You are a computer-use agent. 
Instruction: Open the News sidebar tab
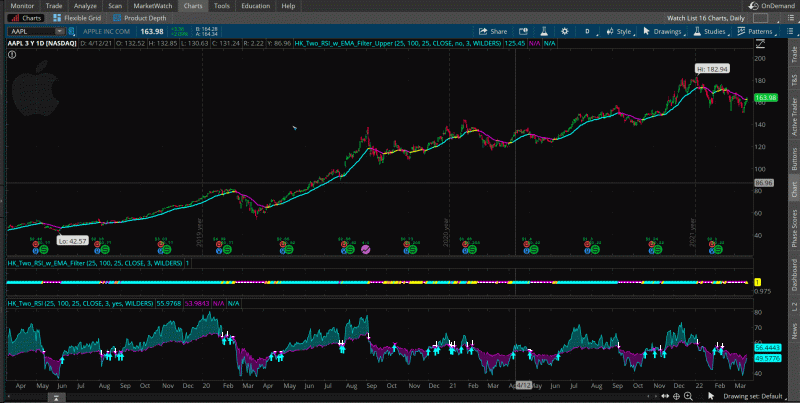tap(794, 331)
